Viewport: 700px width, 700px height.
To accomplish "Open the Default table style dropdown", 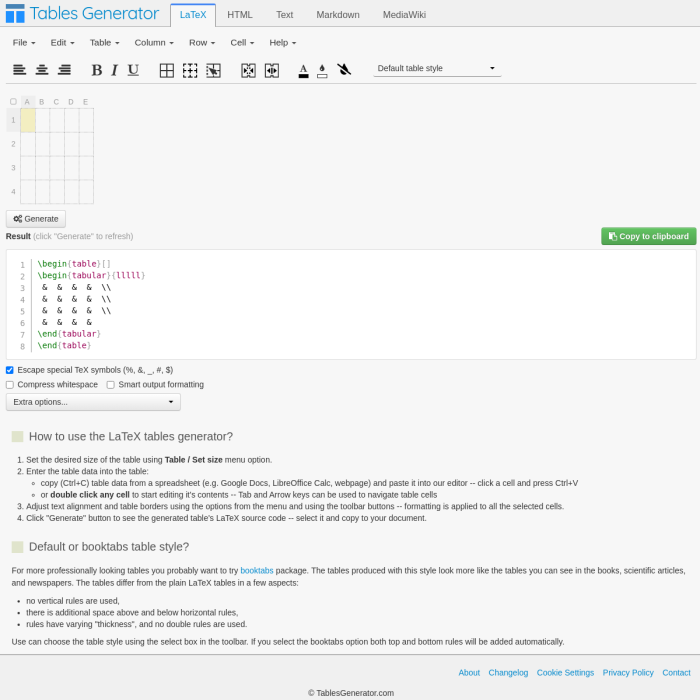I will 437,69.
